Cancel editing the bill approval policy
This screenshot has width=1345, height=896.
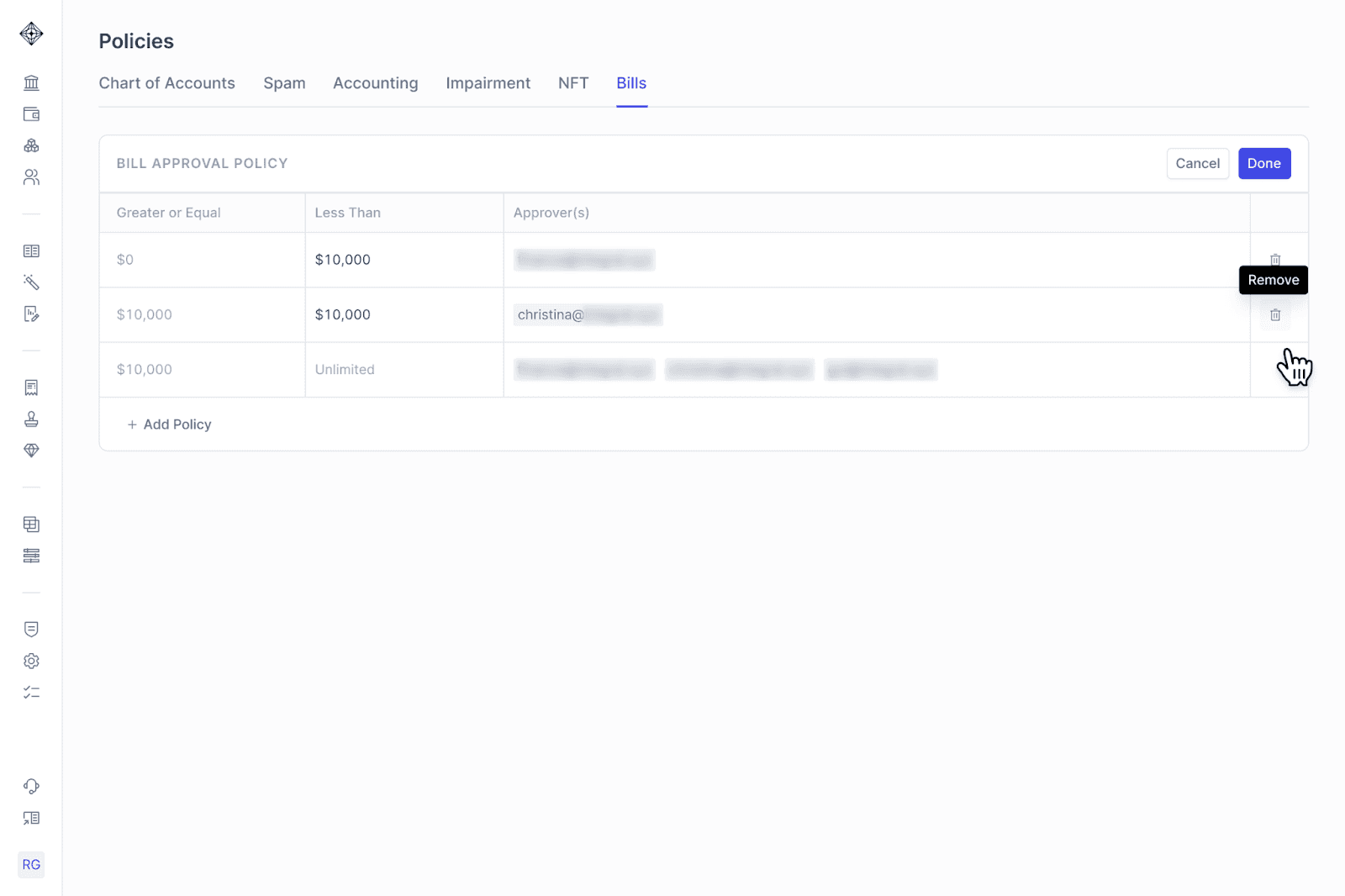point(1198,163)
